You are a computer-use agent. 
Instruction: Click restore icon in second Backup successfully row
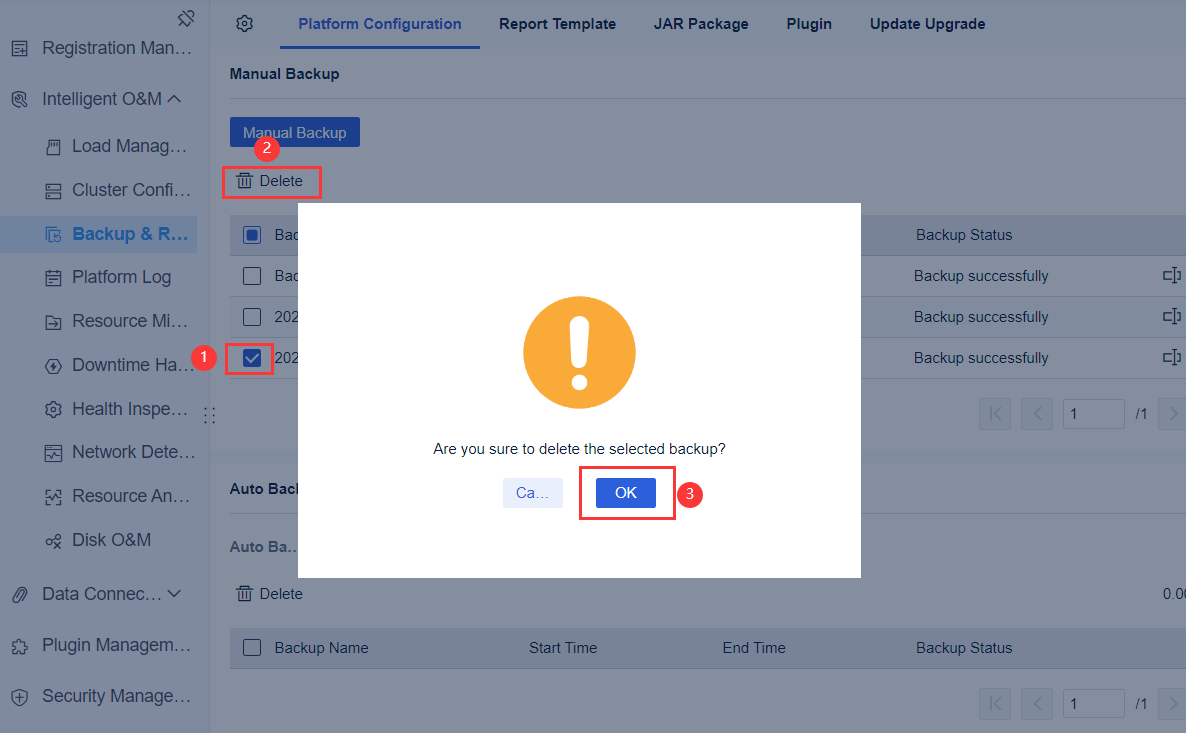[1172, 316]
